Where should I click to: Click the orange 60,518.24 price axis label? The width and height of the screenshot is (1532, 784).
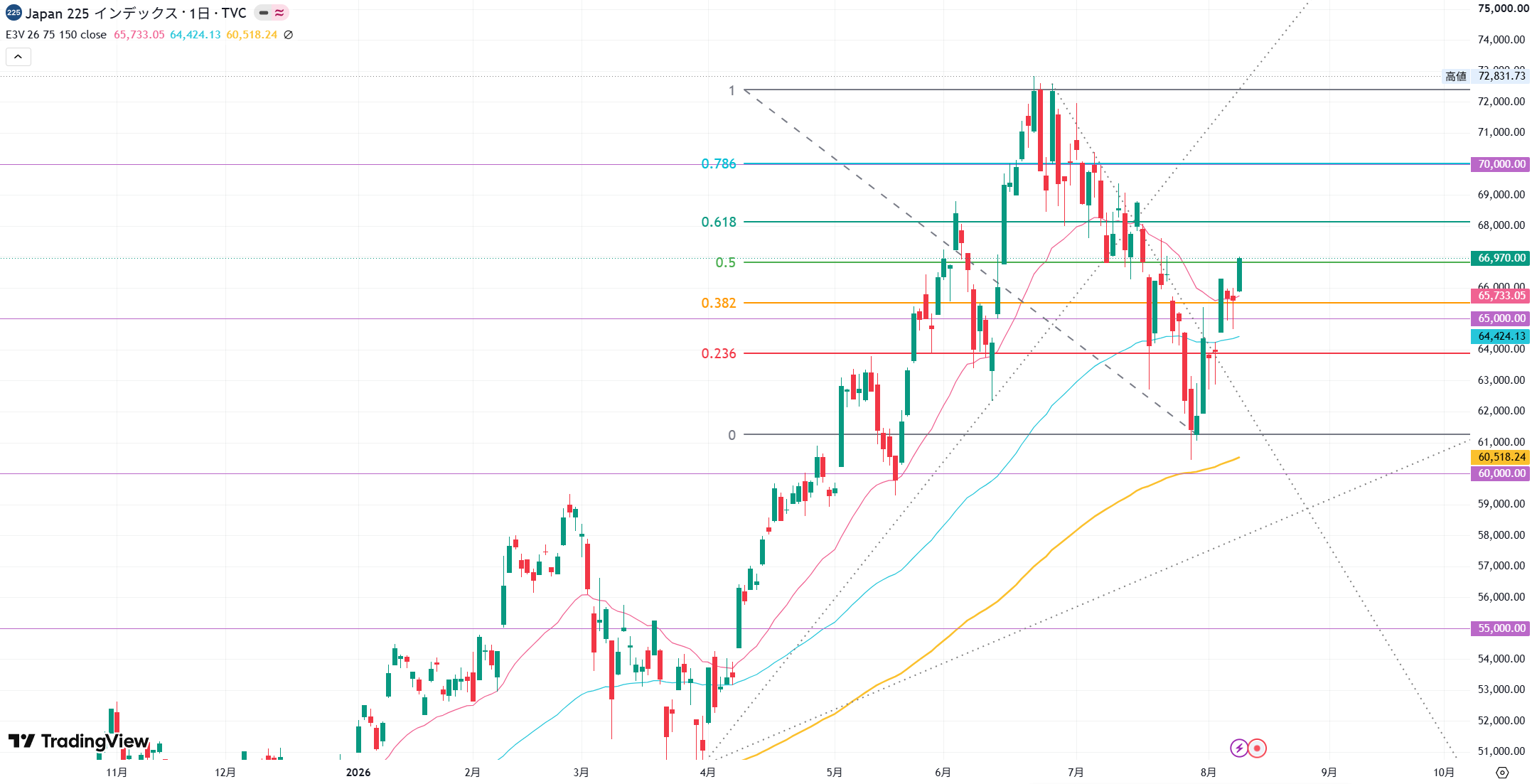(1501, 457)
